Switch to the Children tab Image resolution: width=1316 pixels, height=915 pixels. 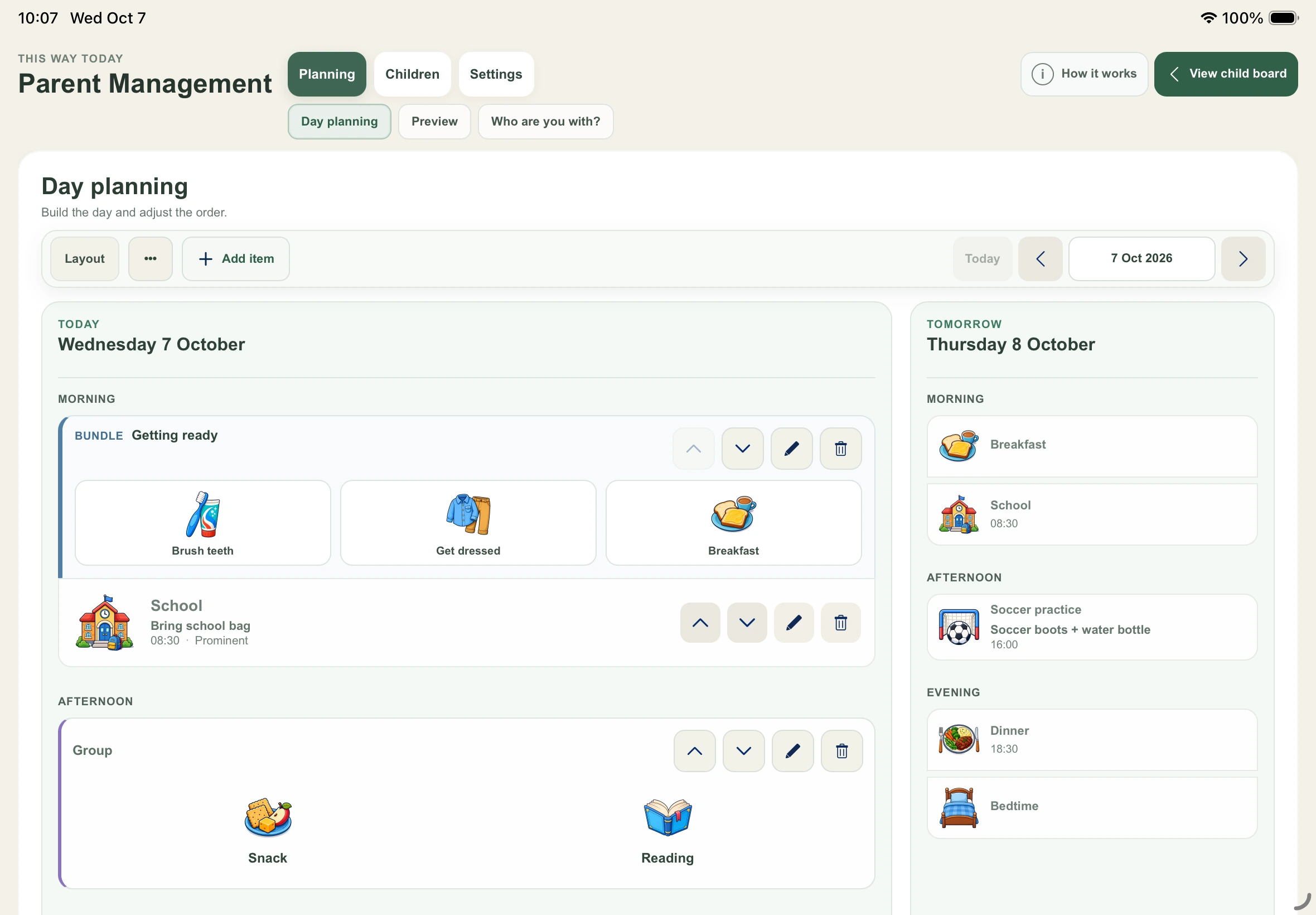pyautogui.click(x=413, y=75)
